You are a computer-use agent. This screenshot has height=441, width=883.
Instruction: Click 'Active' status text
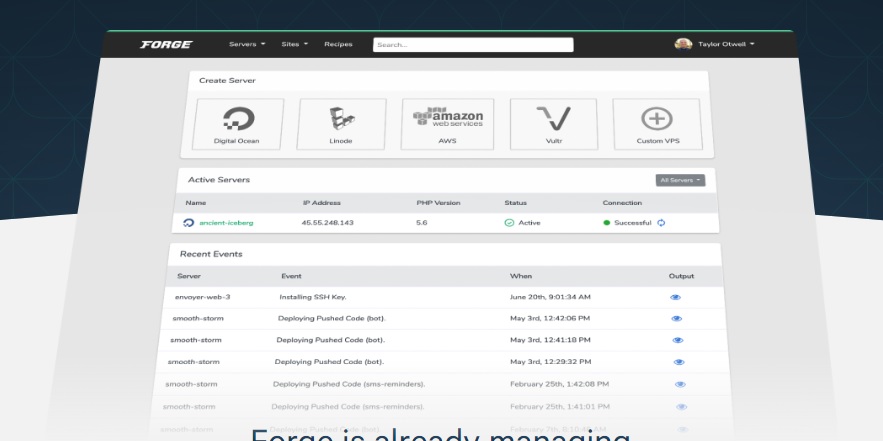[x=529, y=222]
